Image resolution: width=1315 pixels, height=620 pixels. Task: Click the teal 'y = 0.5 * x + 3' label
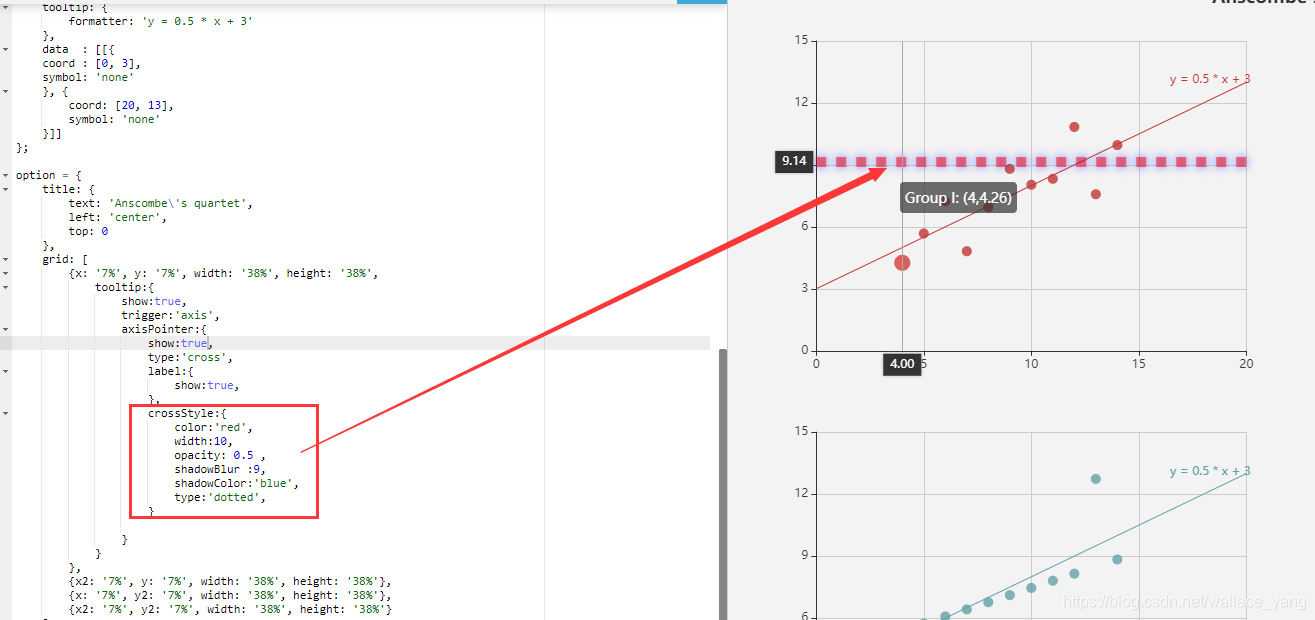coord(1210,471)
